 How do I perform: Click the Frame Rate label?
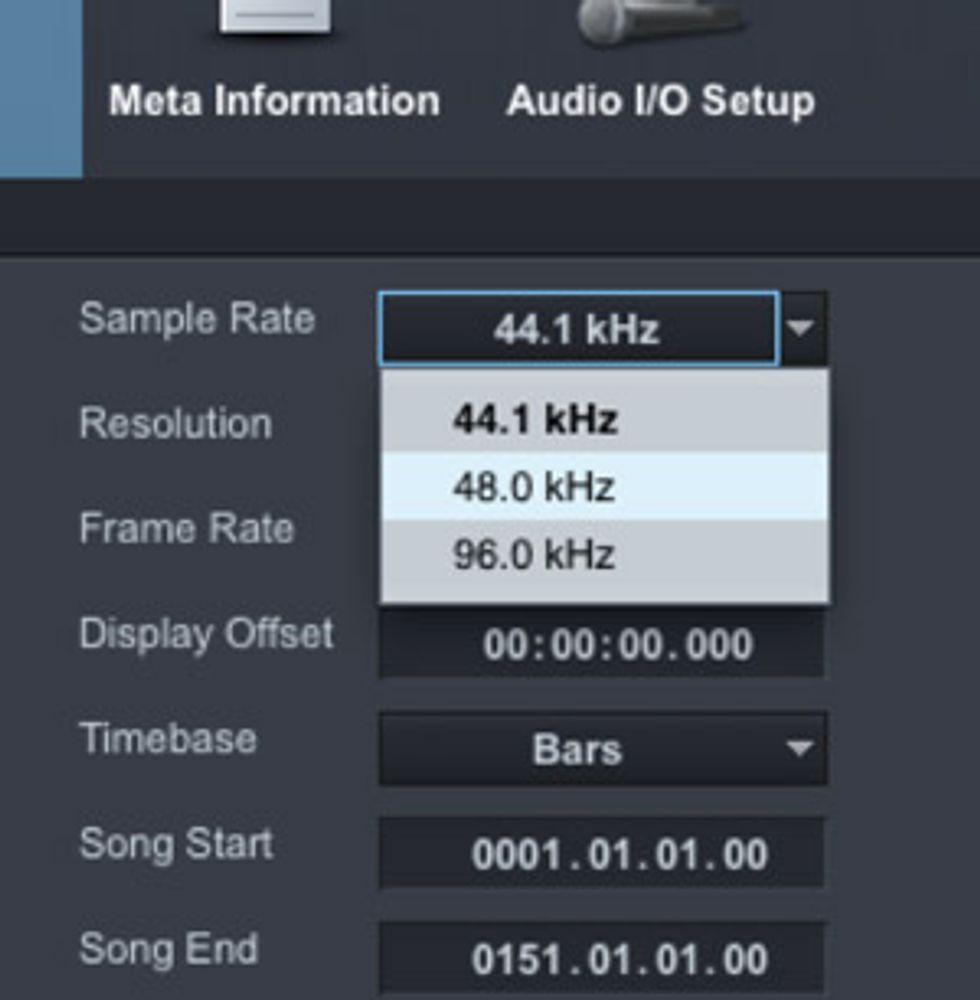click(186, 528)
